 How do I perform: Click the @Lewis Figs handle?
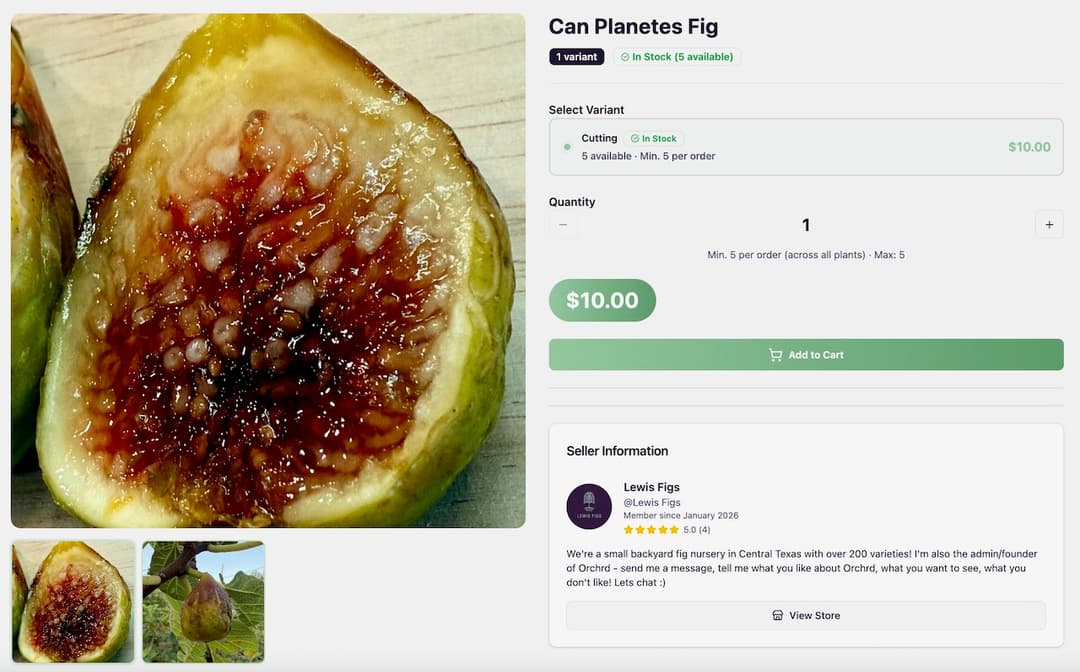click(x=652, y=502)
